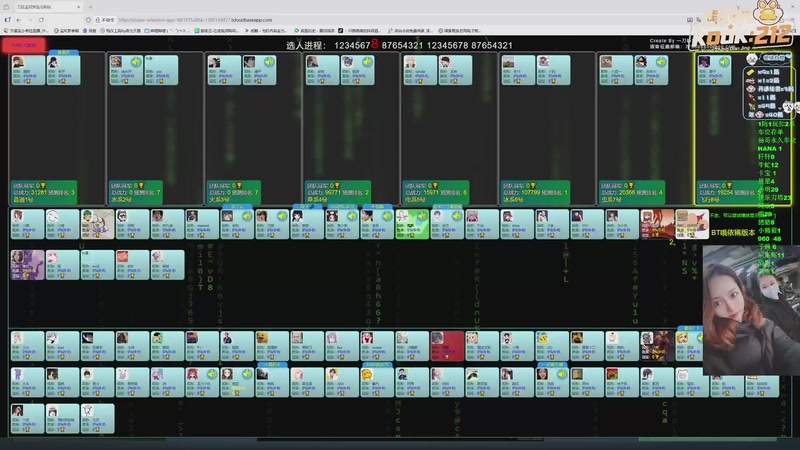Screen dimensions: 800x450
Task: Pick the red-background player card in bottom pool
Action: click(447, 346)
